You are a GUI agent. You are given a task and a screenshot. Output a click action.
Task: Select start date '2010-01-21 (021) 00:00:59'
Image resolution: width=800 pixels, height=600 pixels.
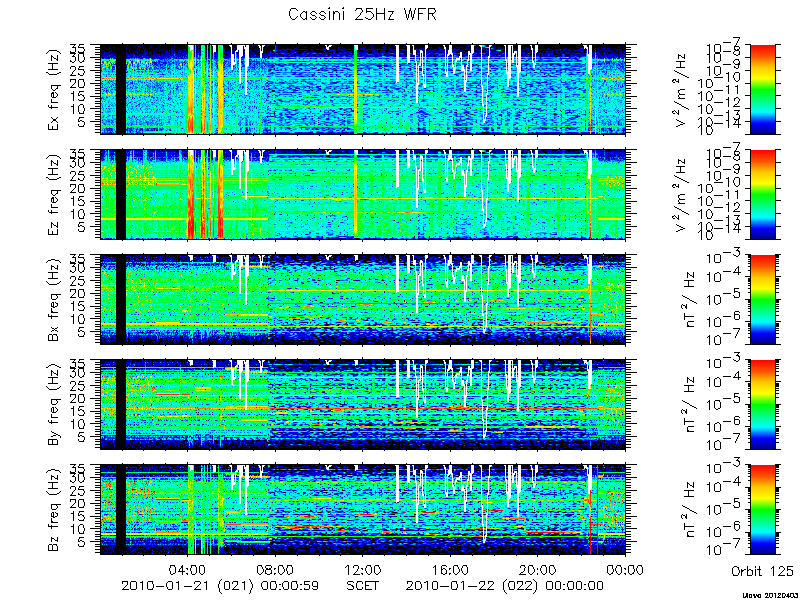(x=220, y=586)
